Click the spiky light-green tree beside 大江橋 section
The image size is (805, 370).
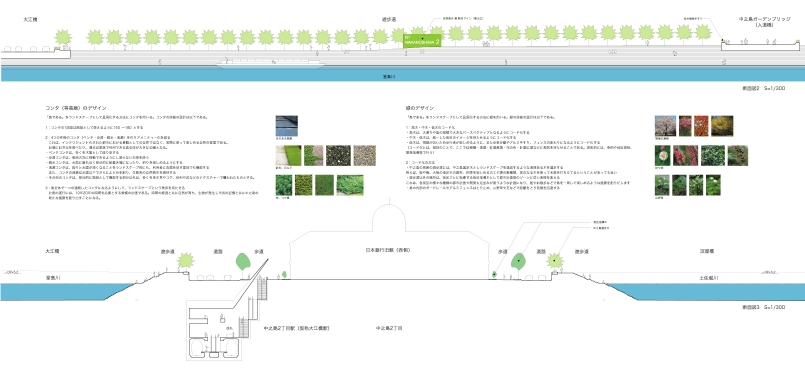pyautogui.click(x=185, y=260)
